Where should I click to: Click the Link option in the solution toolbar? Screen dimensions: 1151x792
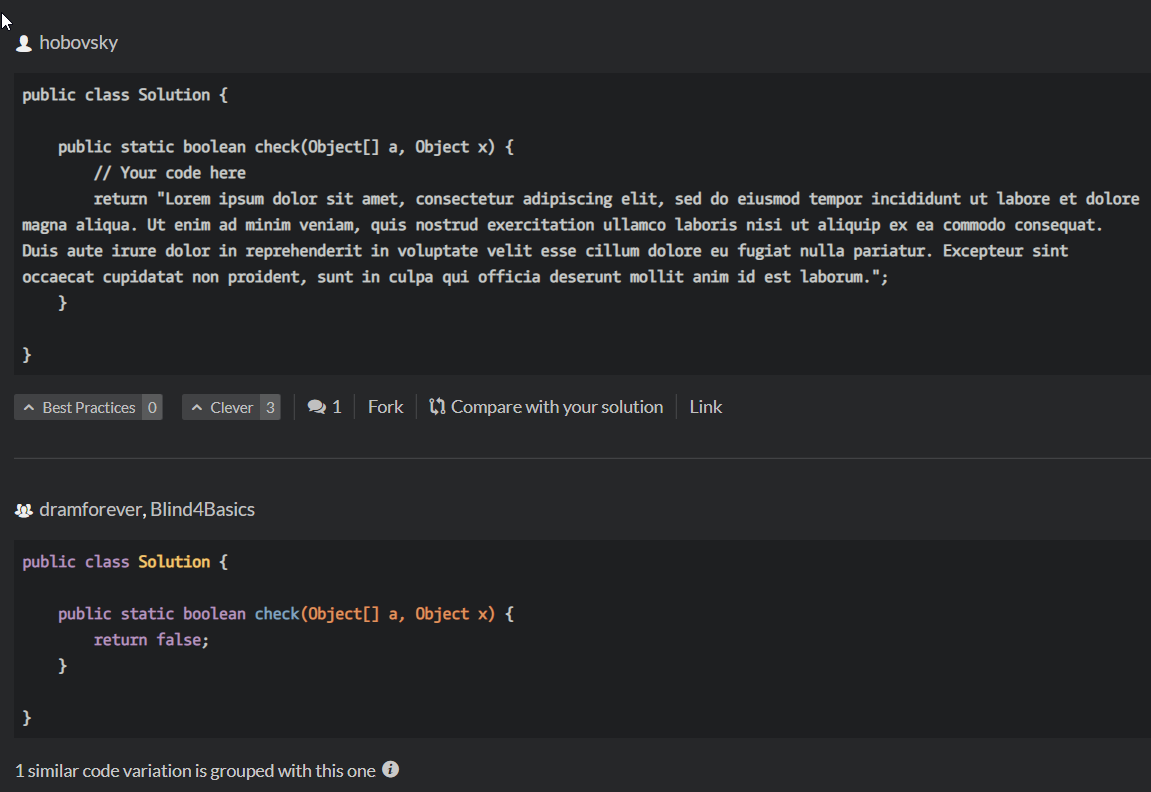pyautogui.click(x=706, y=406)
